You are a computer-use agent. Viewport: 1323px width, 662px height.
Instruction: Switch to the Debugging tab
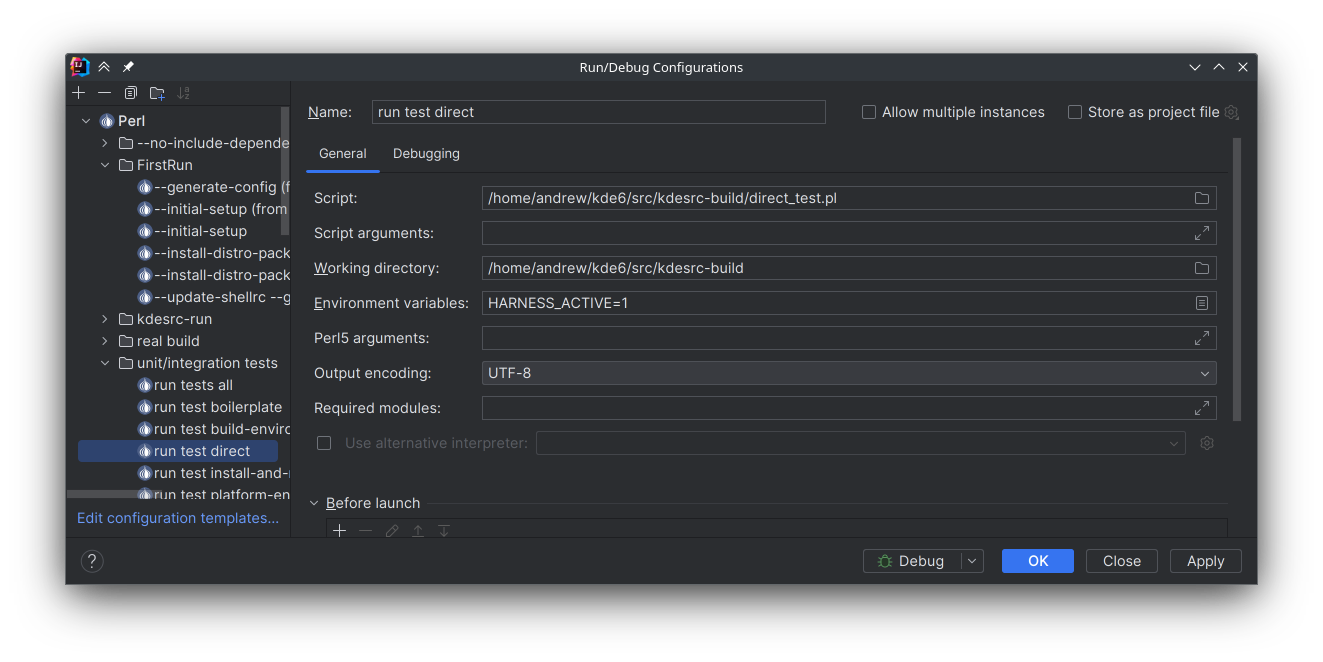tap(426, 153)
